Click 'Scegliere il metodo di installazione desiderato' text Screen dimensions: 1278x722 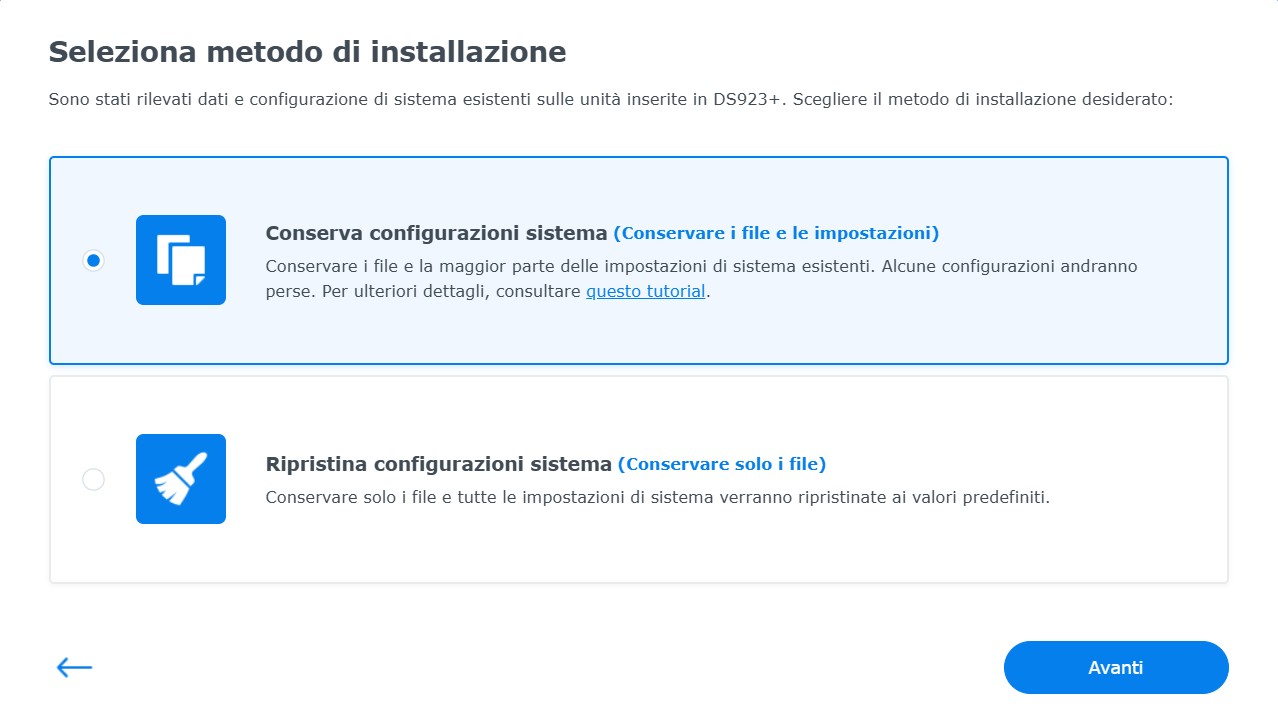(x=982, y=100)
